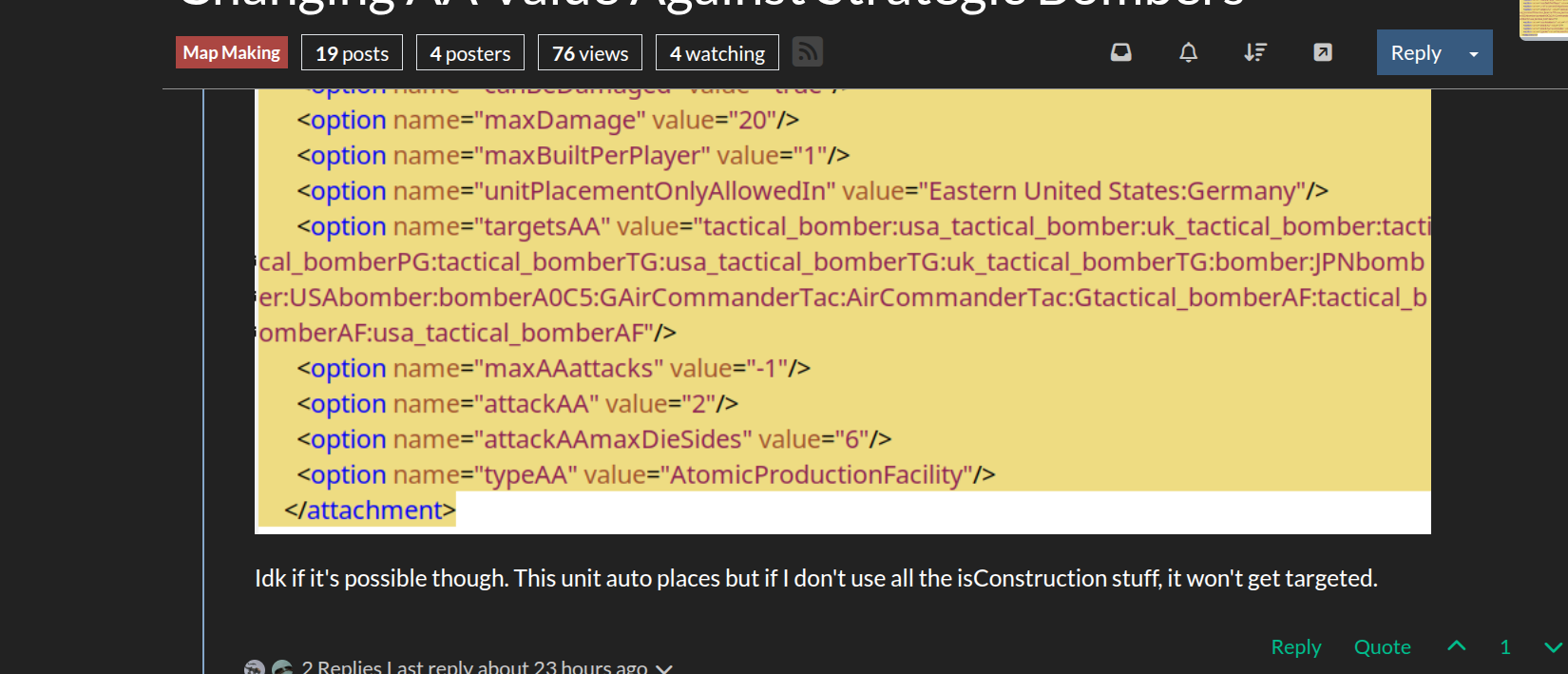Click the closing attachment tag text
1568x674 pixels.
[x=370, y=510]
